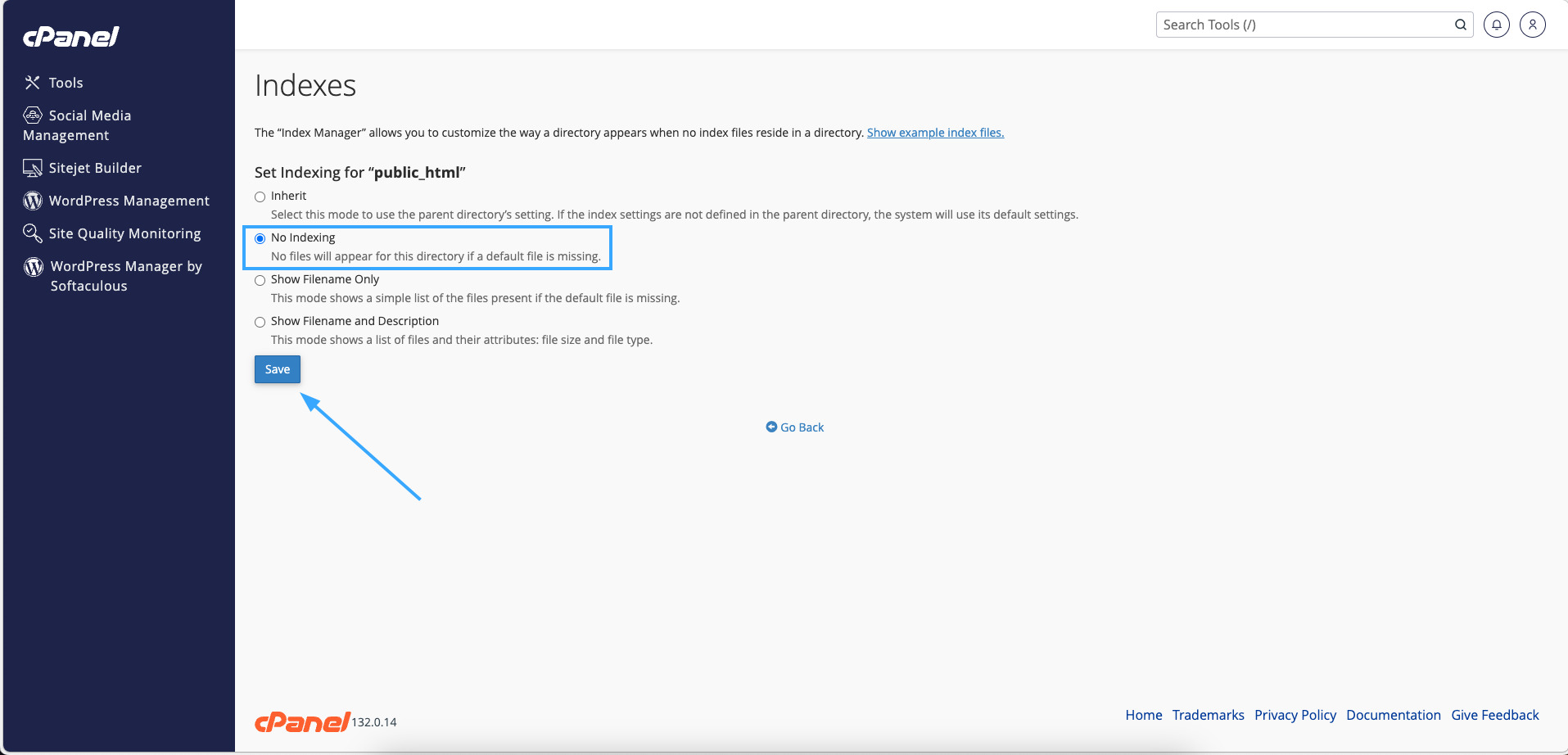Open WordPress Manager by Softaculous
Viewport: 1568px width, 755px height.
pyautogui.click(x=125, y=276)
